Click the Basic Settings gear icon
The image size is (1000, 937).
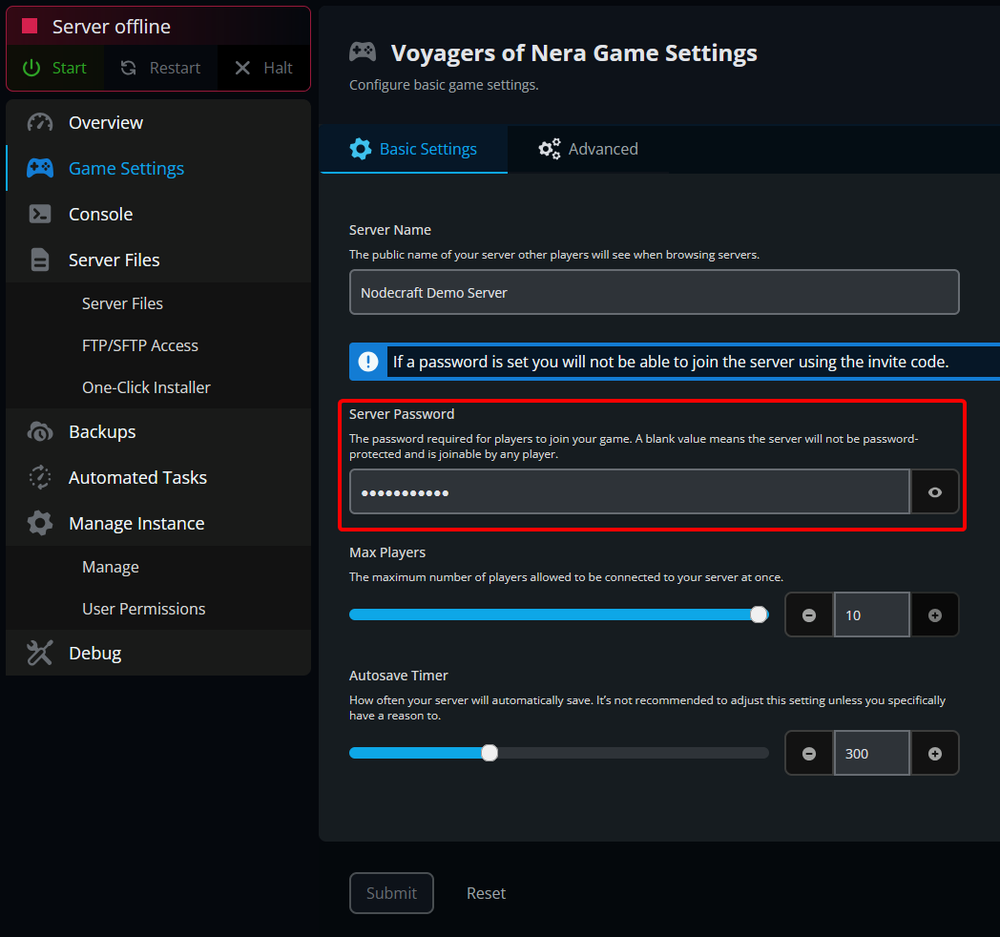pyautogui.click(x=360, y=149)
